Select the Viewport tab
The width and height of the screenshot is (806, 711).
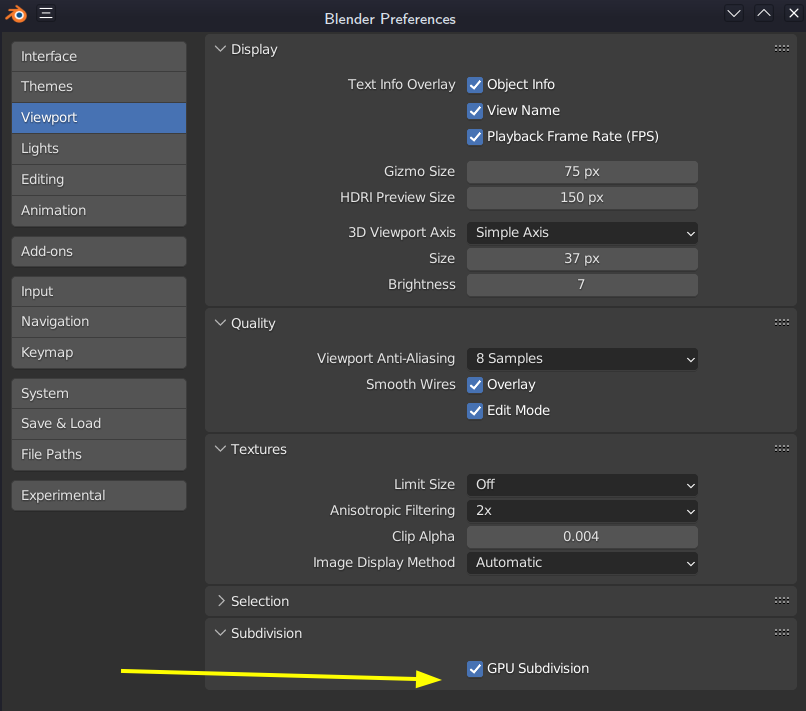click(99, 118)
